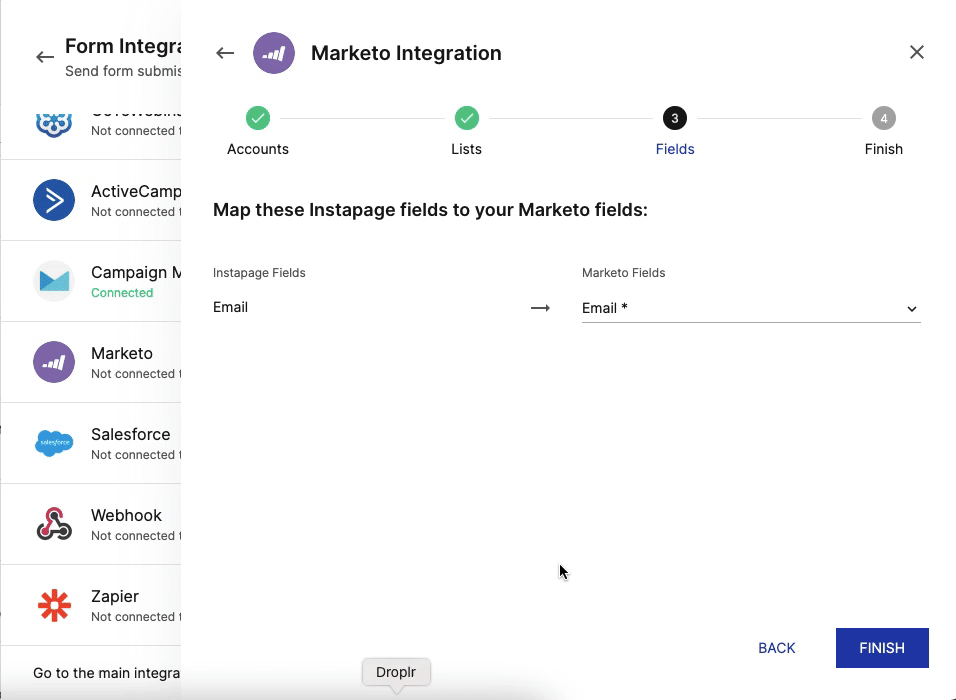Close the Marketo Integration dialog
This screenshot has width=956, height=700.
coord(916,52)
